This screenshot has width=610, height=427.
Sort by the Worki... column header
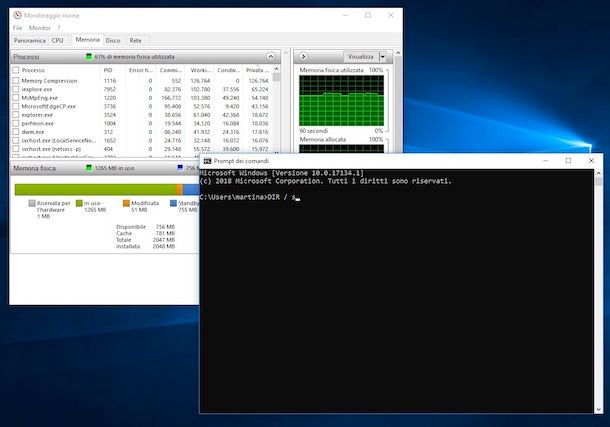[x=200, y=70]
